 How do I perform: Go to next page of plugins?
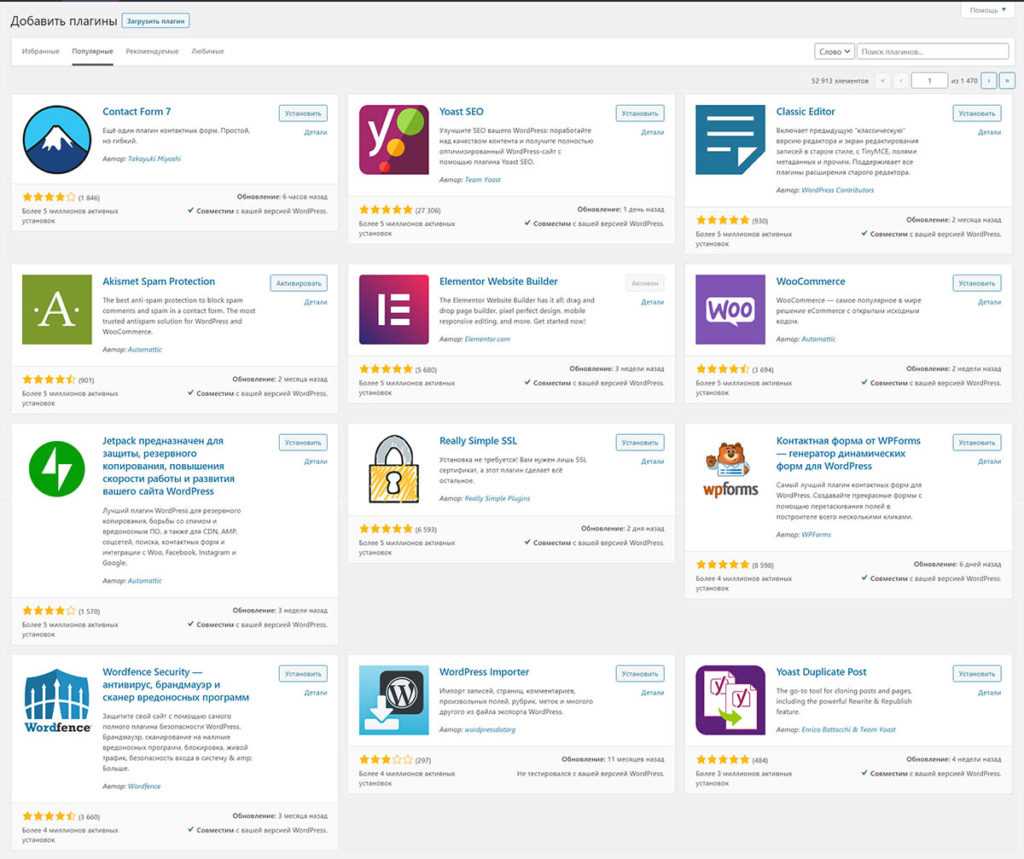coord(988,80)
